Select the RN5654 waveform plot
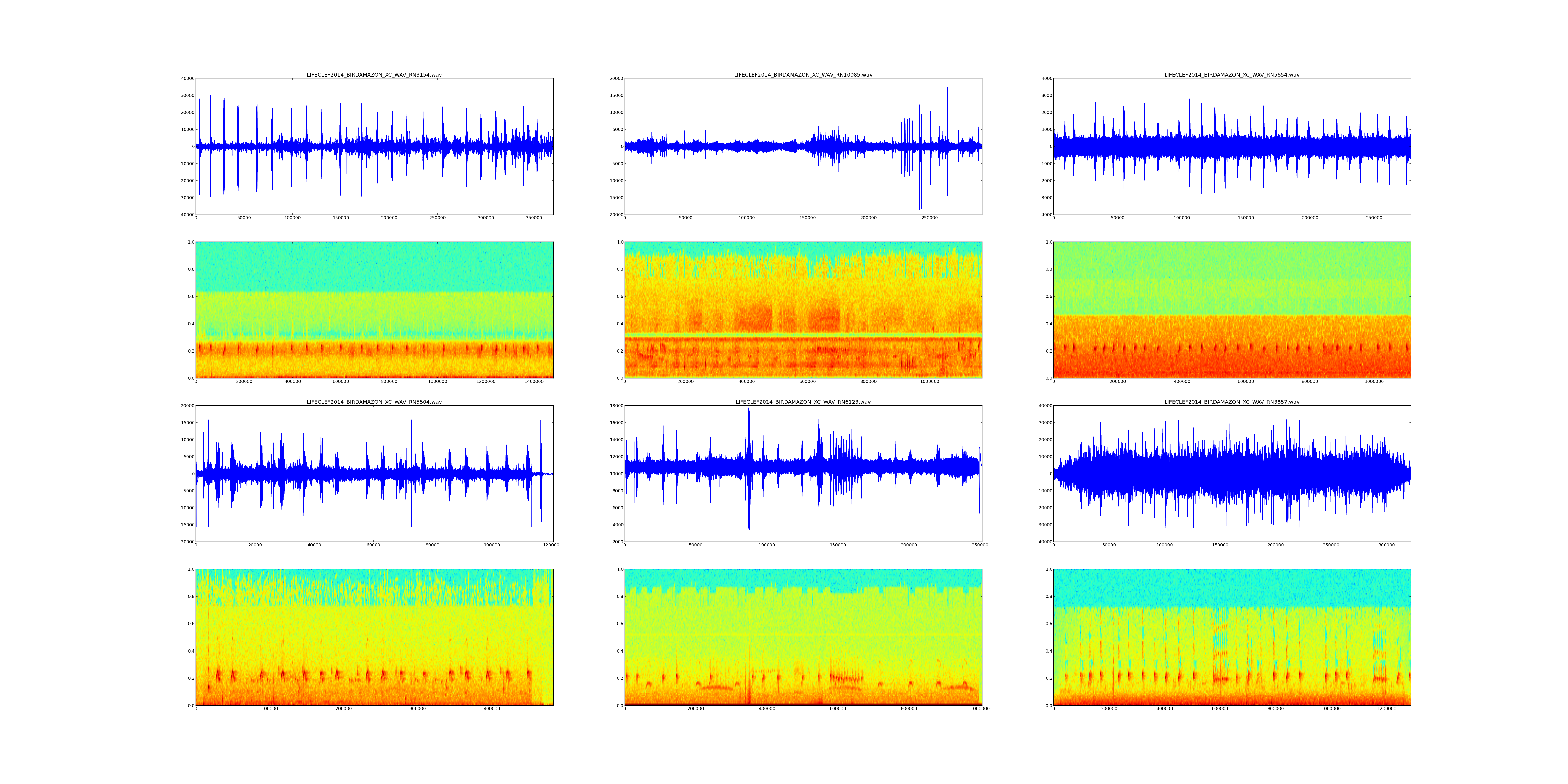 (1231, 146)
